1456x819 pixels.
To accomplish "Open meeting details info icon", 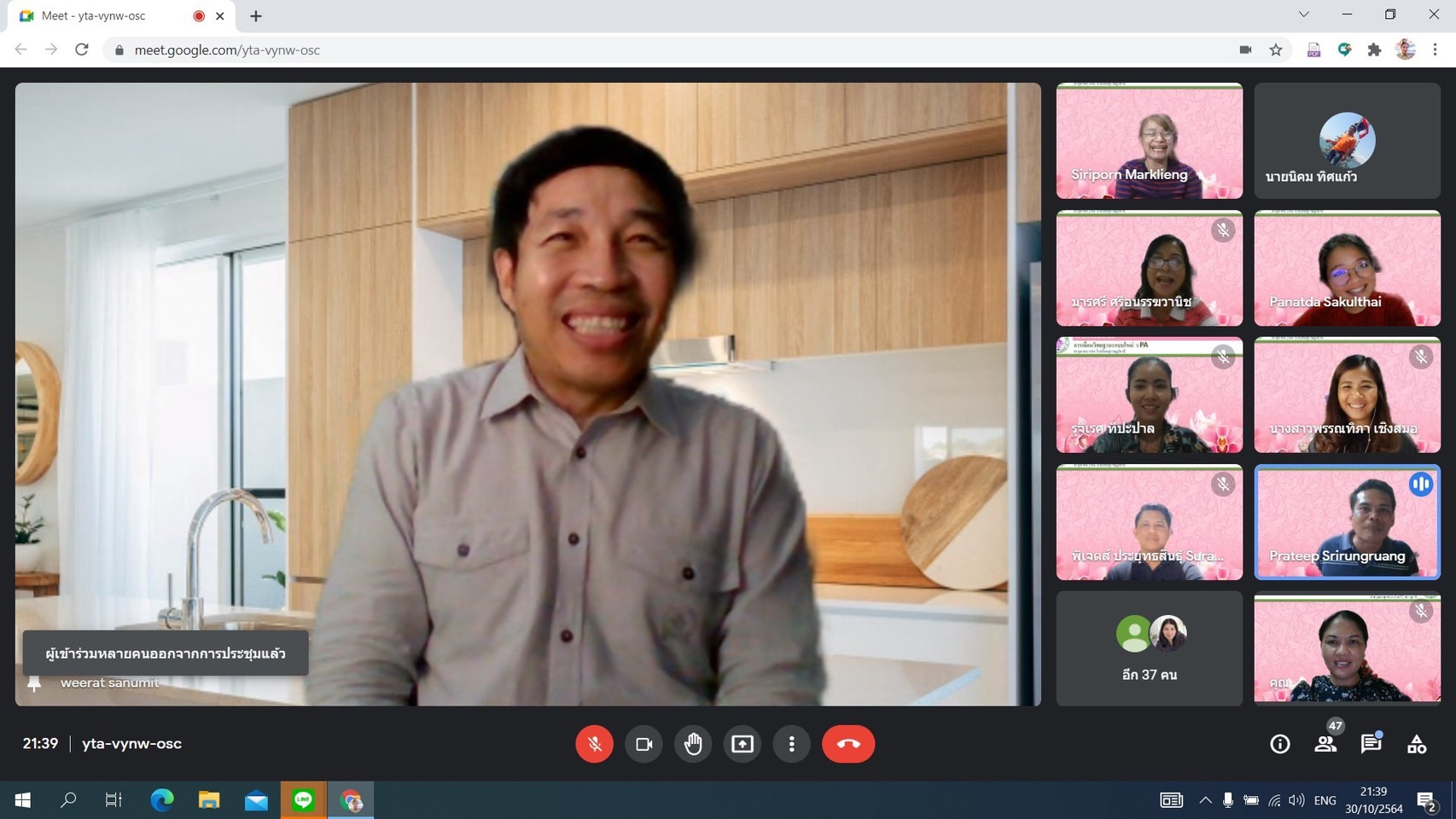I will [x=1279, y=744].
